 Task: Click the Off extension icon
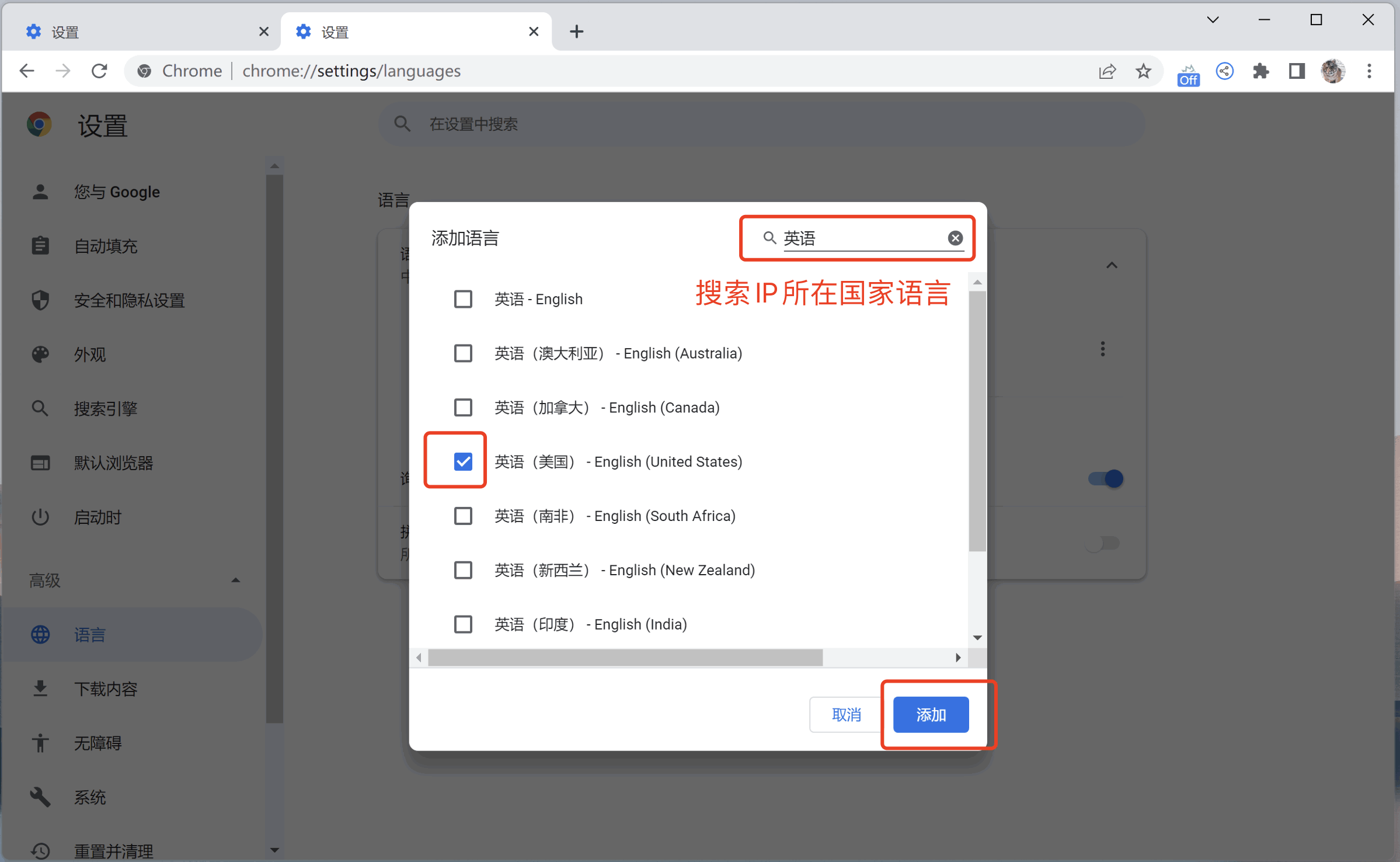[1188, 75]
